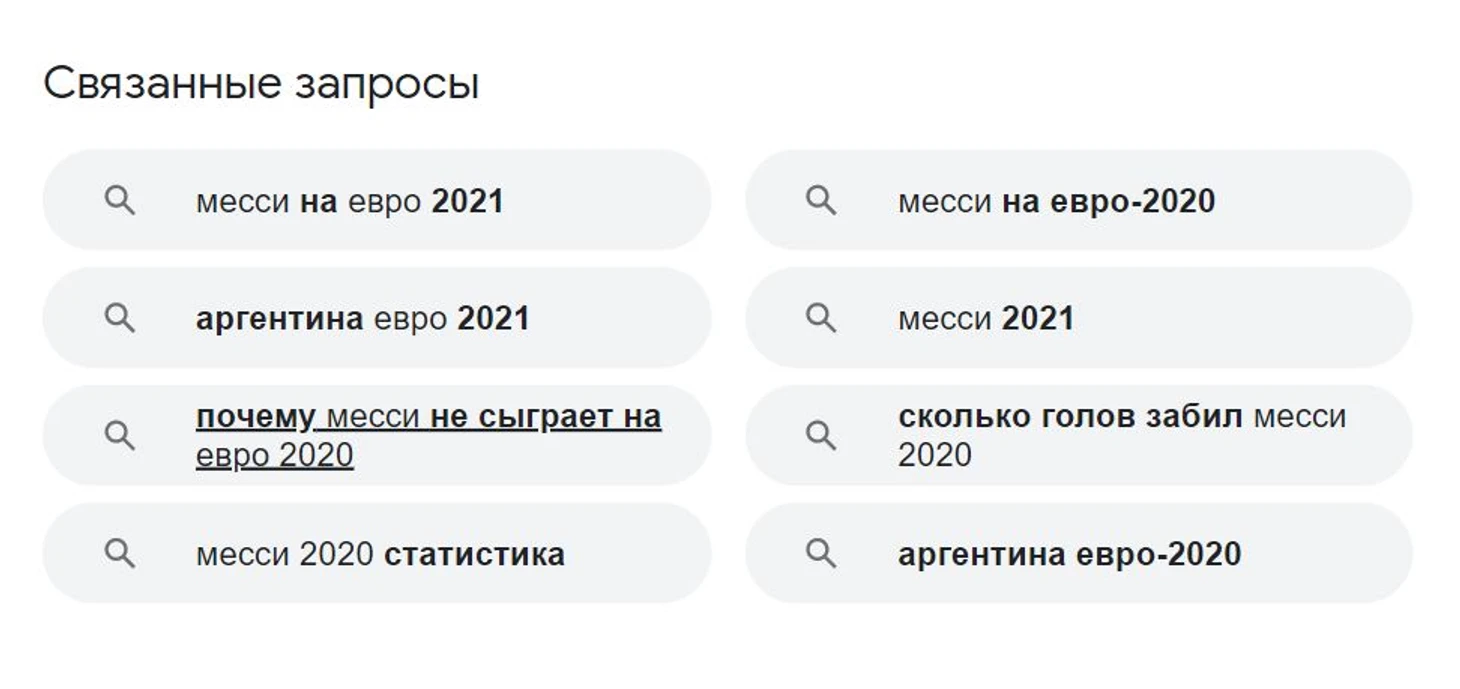Click search icon beside "месси на евро 2021"
The height and width of the screenshot is (689, 1460).
tap(120, 201)
